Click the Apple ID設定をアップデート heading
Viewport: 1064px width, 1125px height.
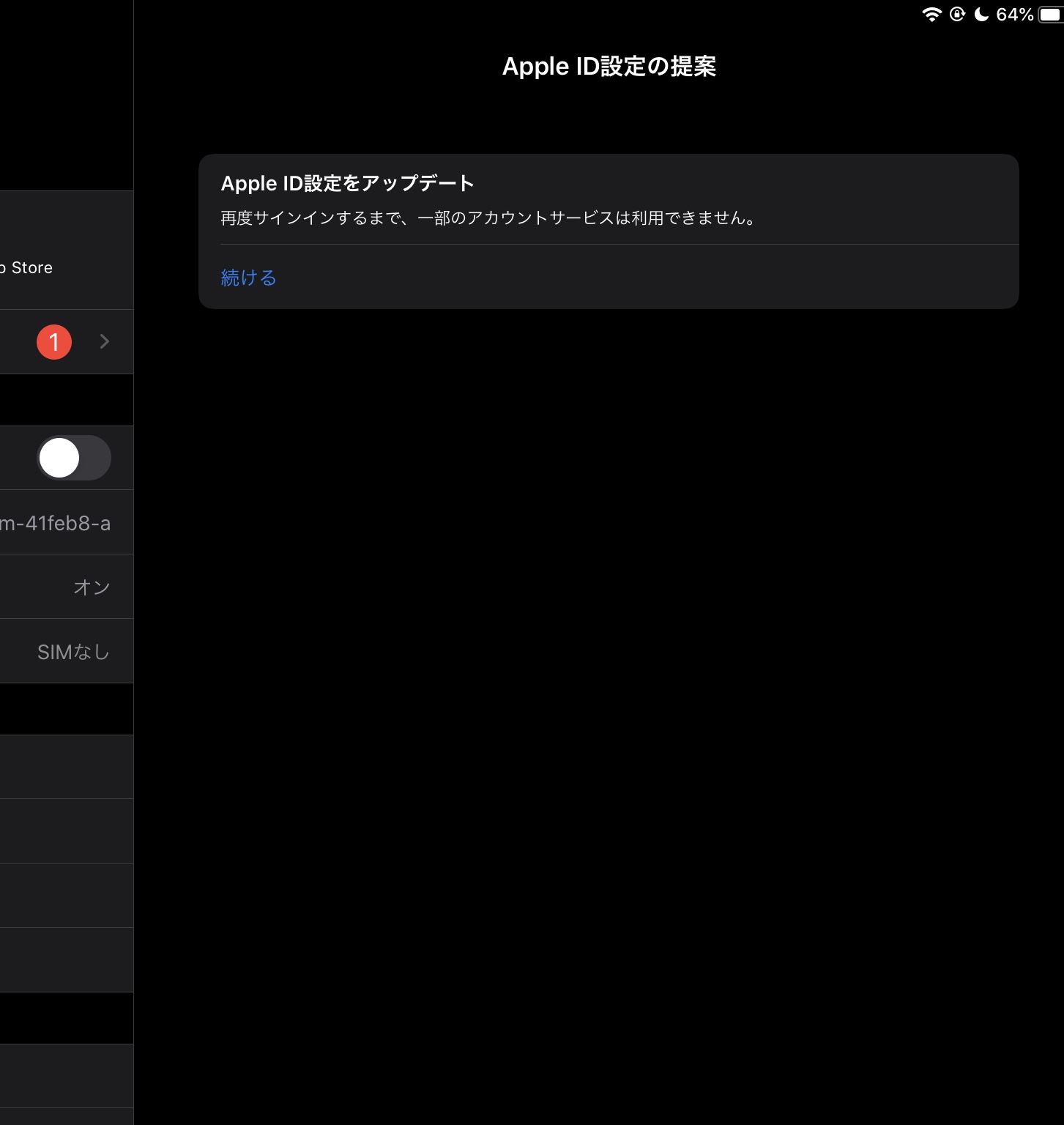coord(348,183)
